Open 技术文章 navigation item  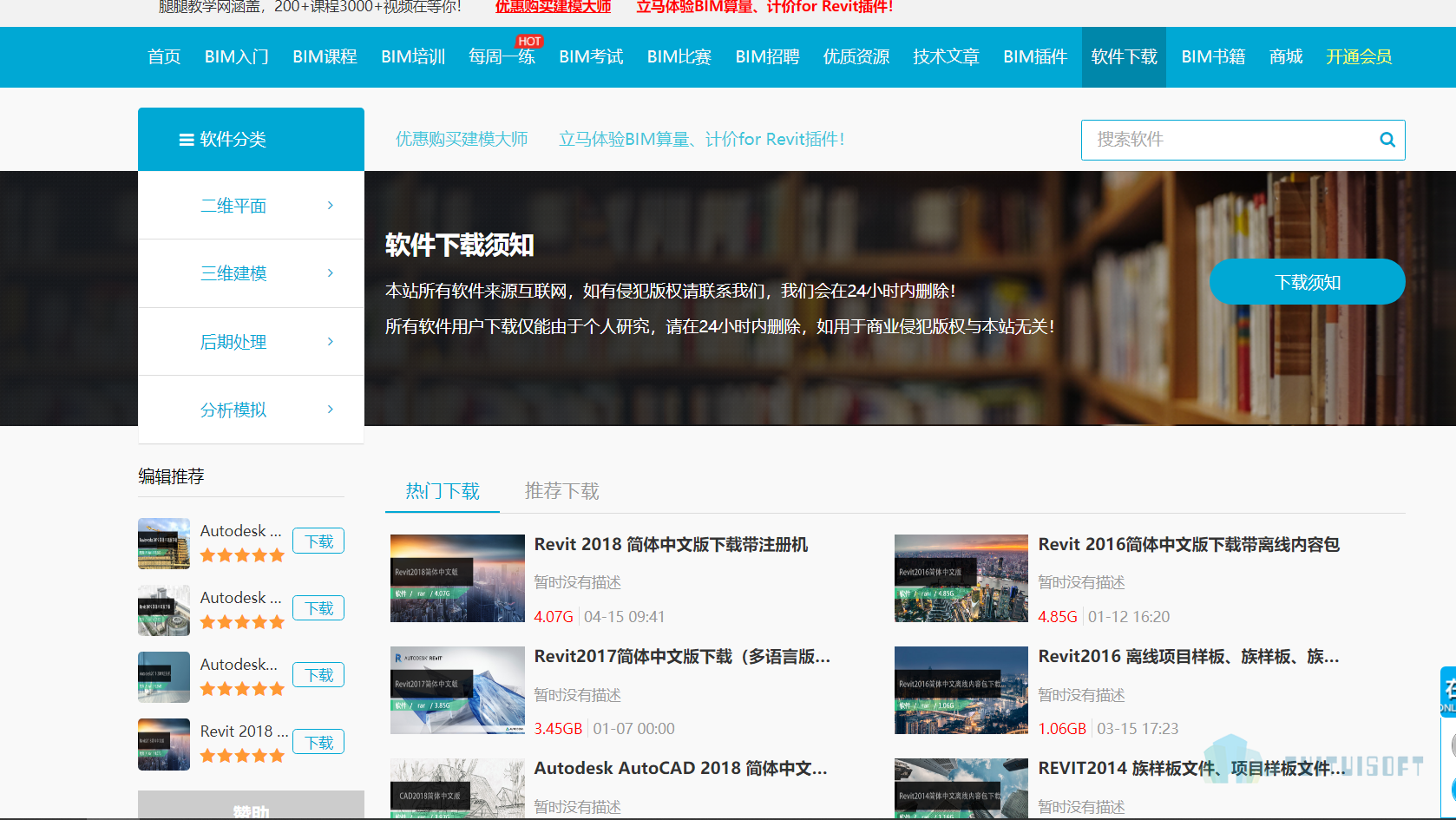click(946, 57)
